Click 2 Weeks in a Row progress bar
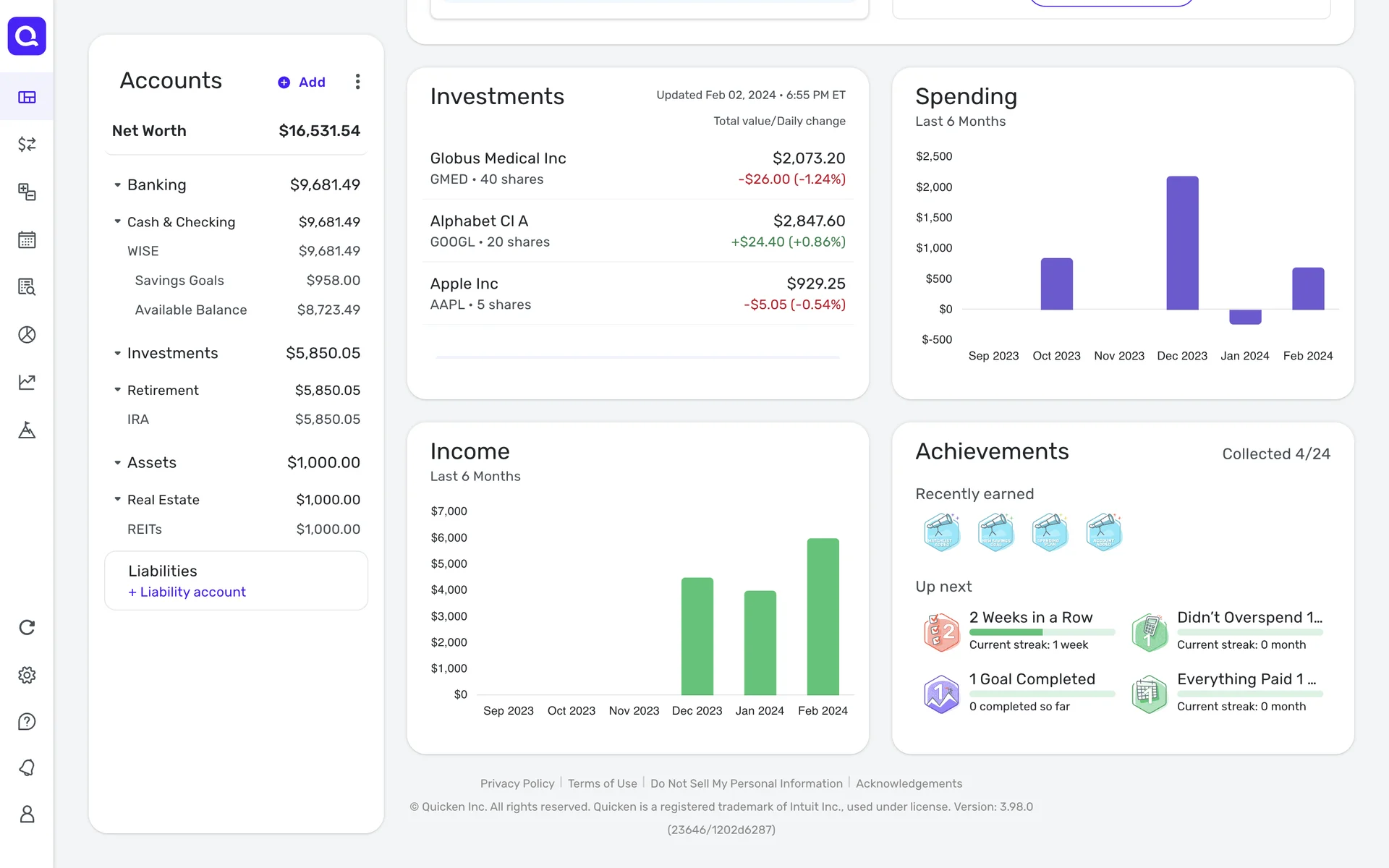This screenshot has height=868, width=1389. [x=1042, y=632]
